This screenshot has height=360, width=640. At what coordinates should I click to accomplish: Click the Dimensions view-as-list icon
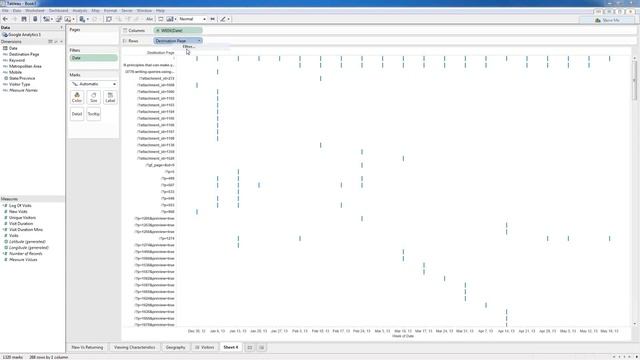[x=51, y=42]
